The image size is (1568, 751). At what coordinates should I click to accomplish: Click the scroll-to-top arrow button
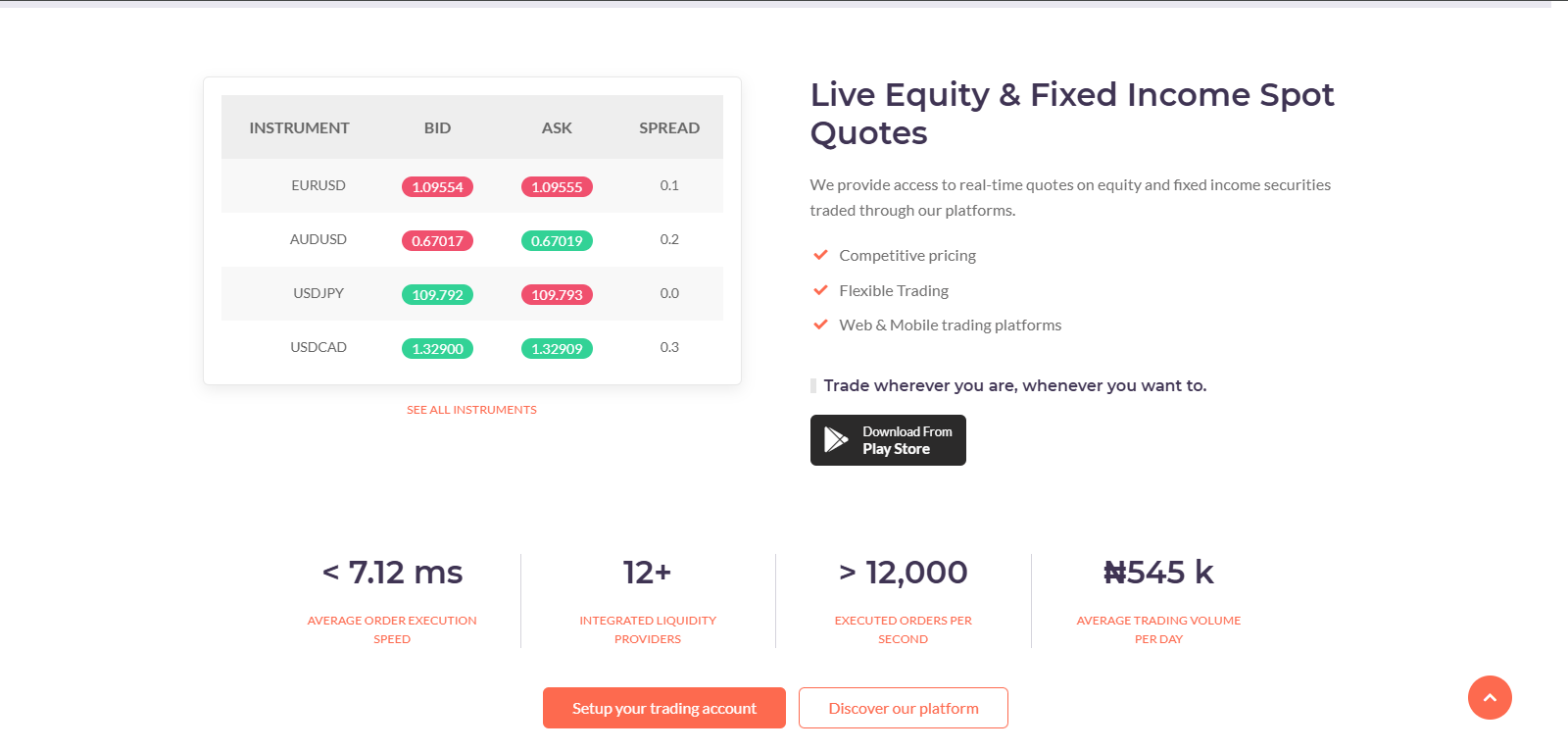[1490, 697]
